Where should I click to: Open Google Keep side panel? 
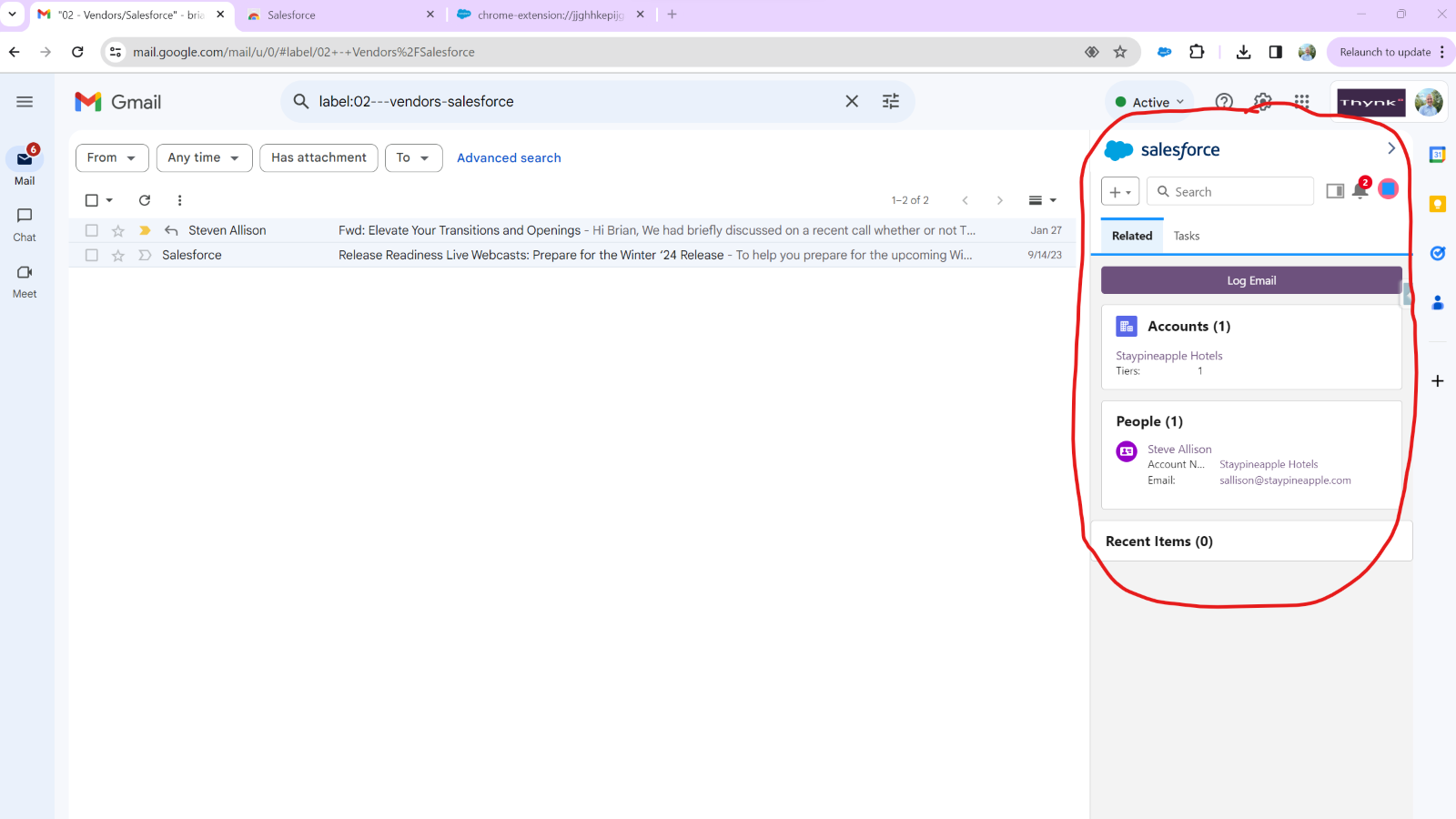(x=1438, y=204)
